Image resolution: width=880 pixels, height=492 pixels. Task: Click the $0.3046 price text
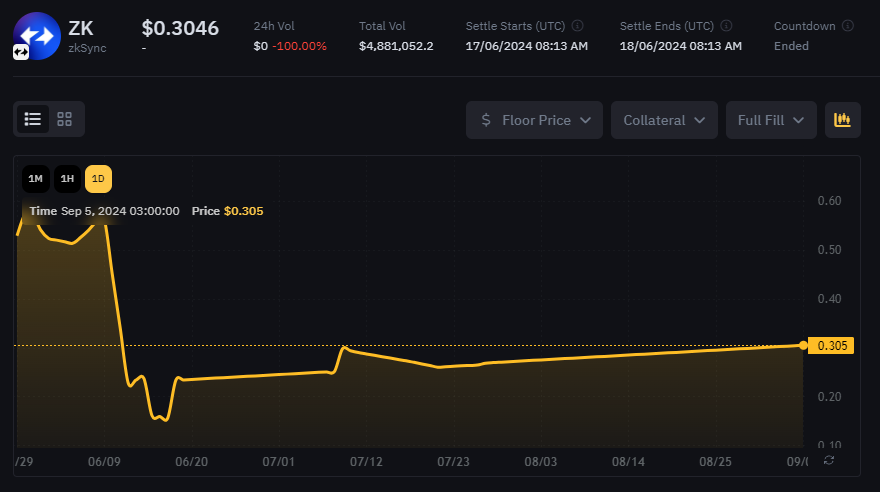pyautogui.click(x=180, y=28)
